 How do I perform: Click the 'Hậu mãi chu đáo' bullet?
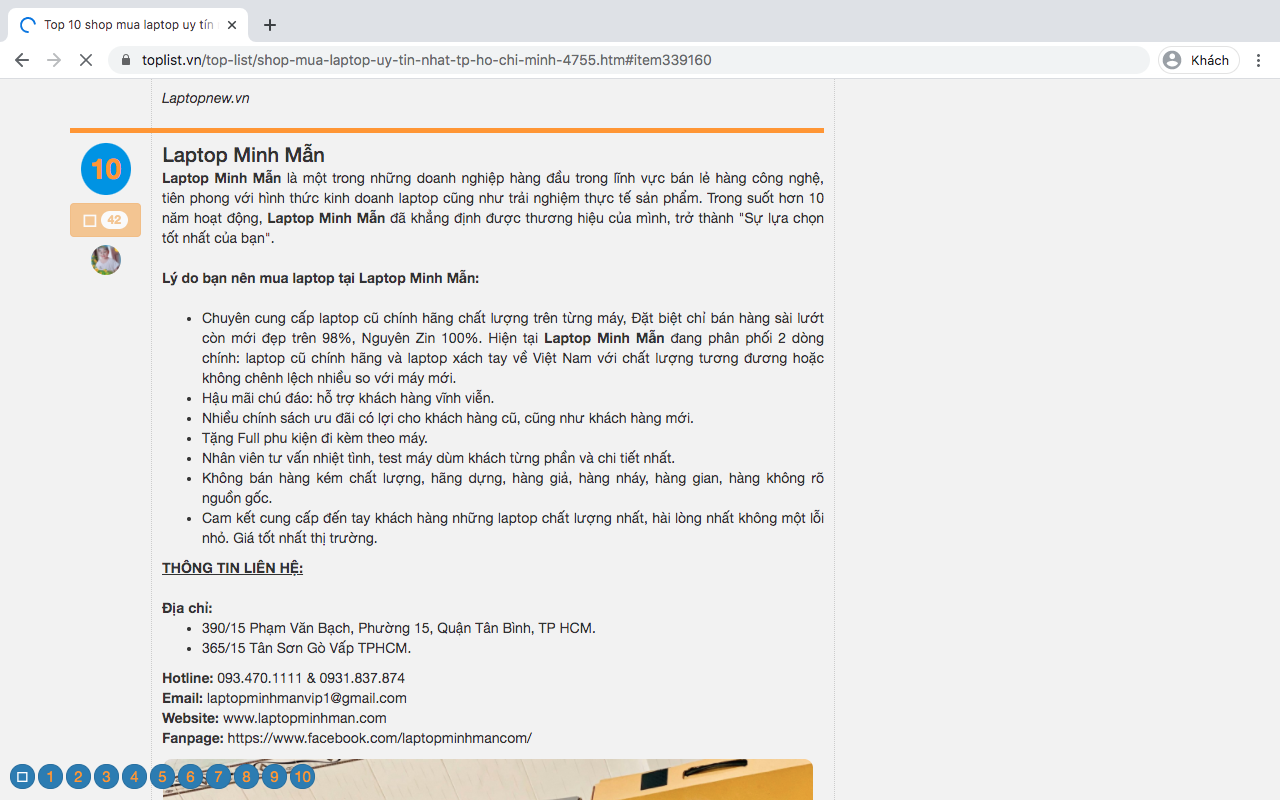(x=347, y=398)
